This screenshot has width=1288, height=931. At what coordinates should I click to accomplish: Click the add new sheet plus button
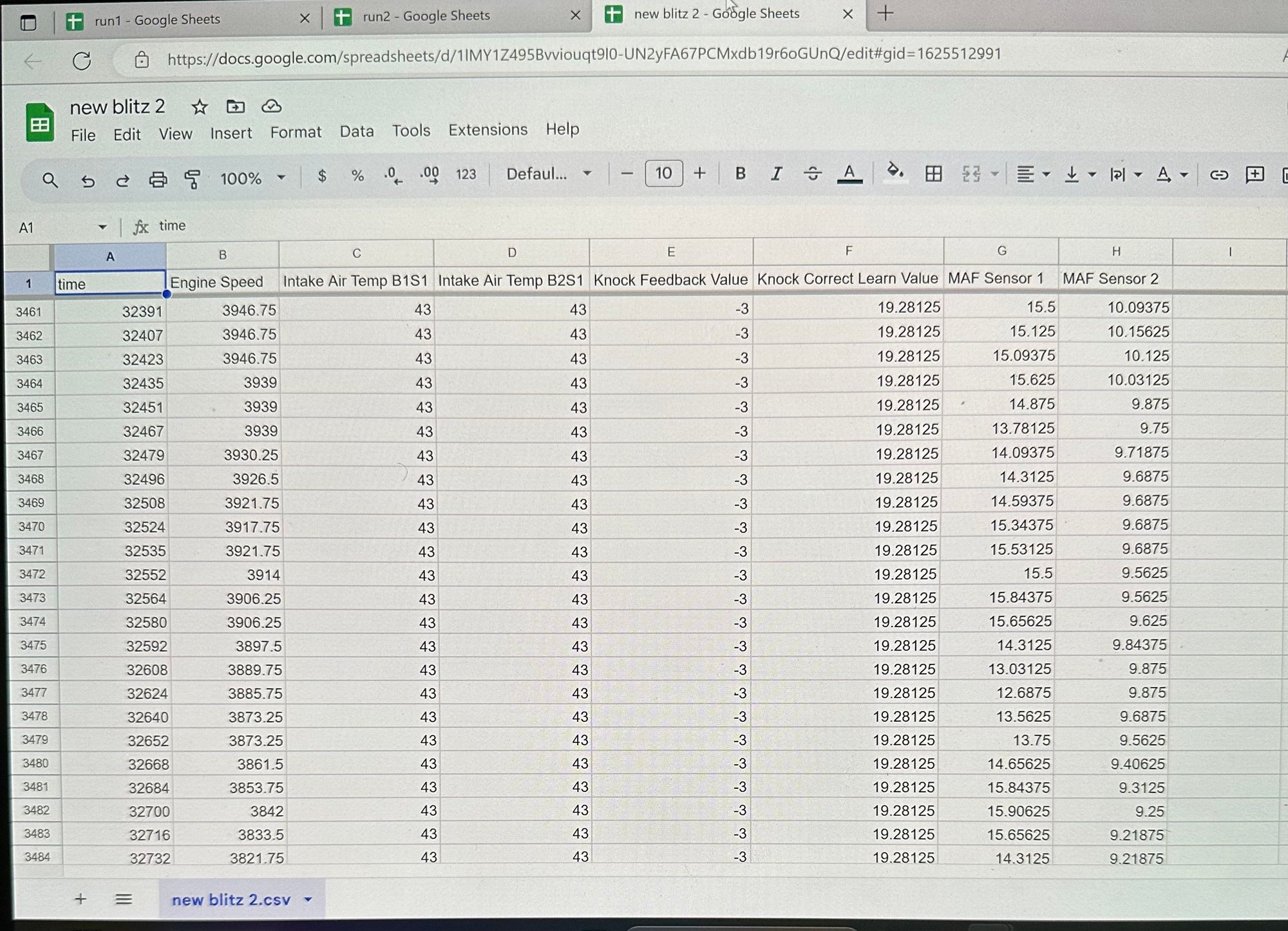80,899
